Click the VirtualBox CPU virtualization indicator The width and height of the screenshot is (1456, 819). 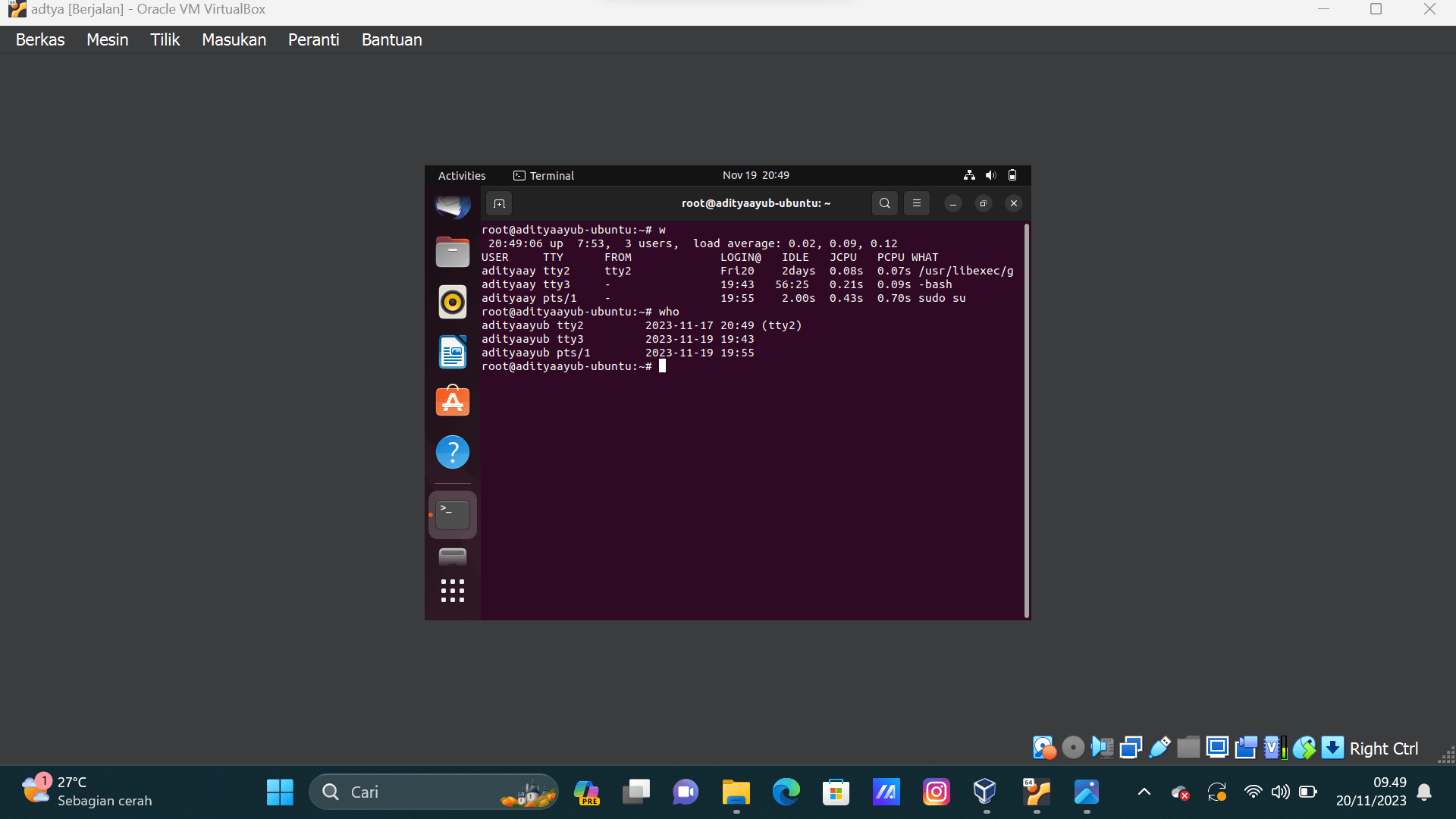click(1276, 748)
